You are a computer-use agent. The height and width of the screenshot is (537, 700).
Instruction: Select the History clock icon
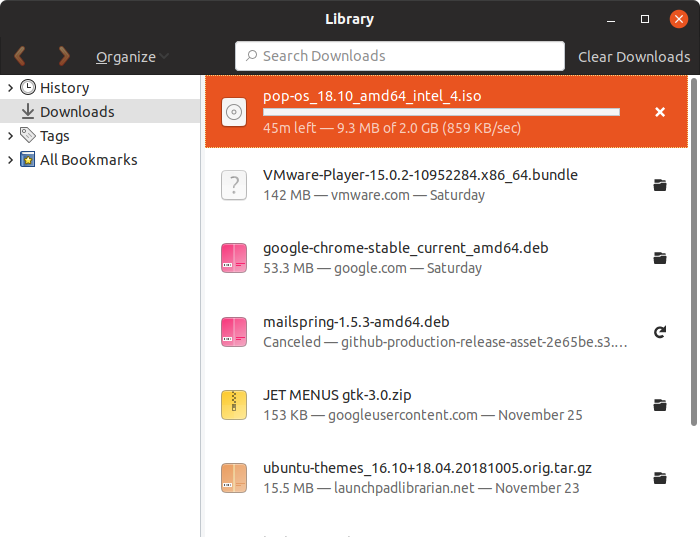(28, 87)
